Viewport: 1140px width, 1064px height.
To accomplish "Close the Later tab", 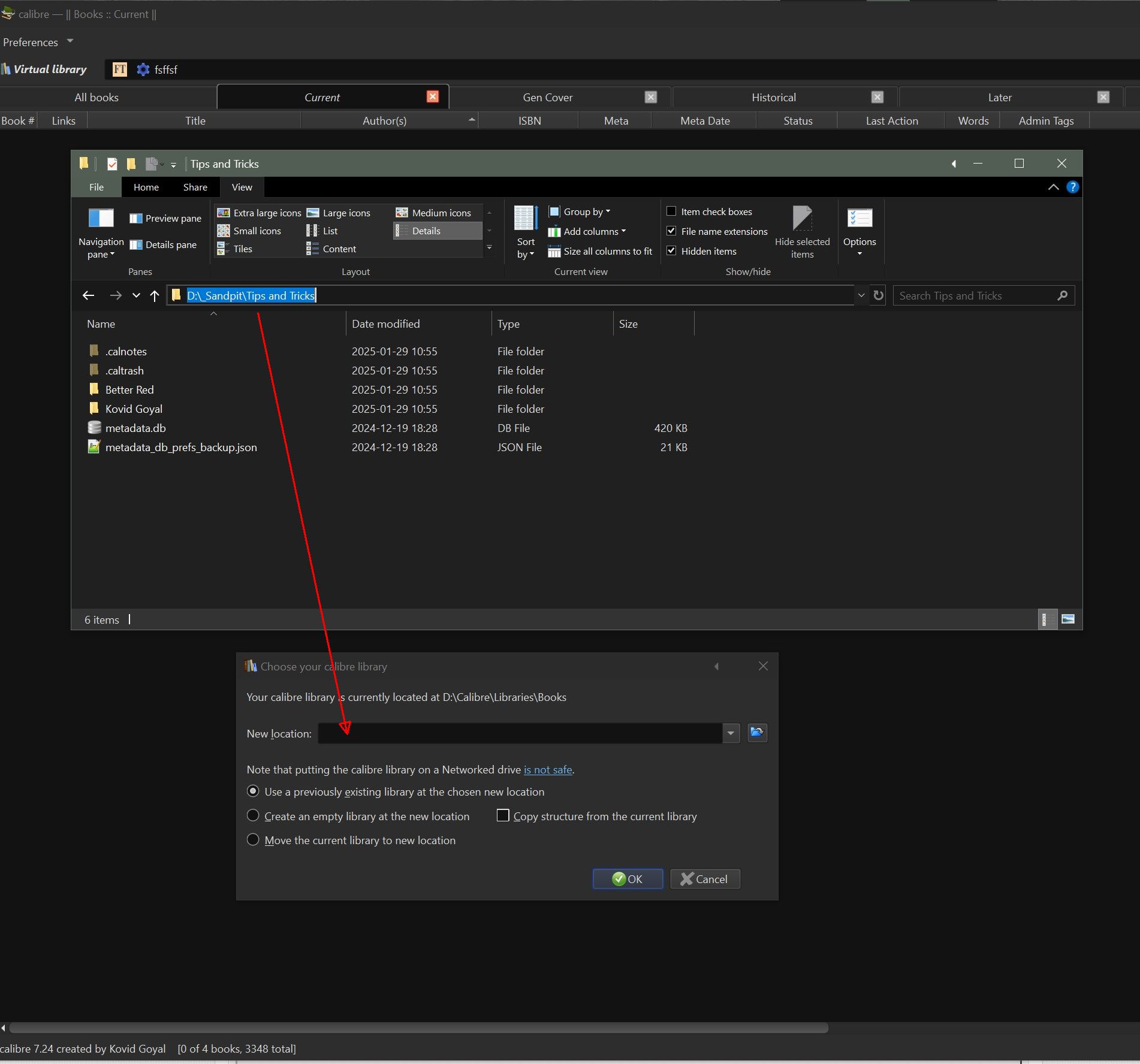I will click(1103, 97).
